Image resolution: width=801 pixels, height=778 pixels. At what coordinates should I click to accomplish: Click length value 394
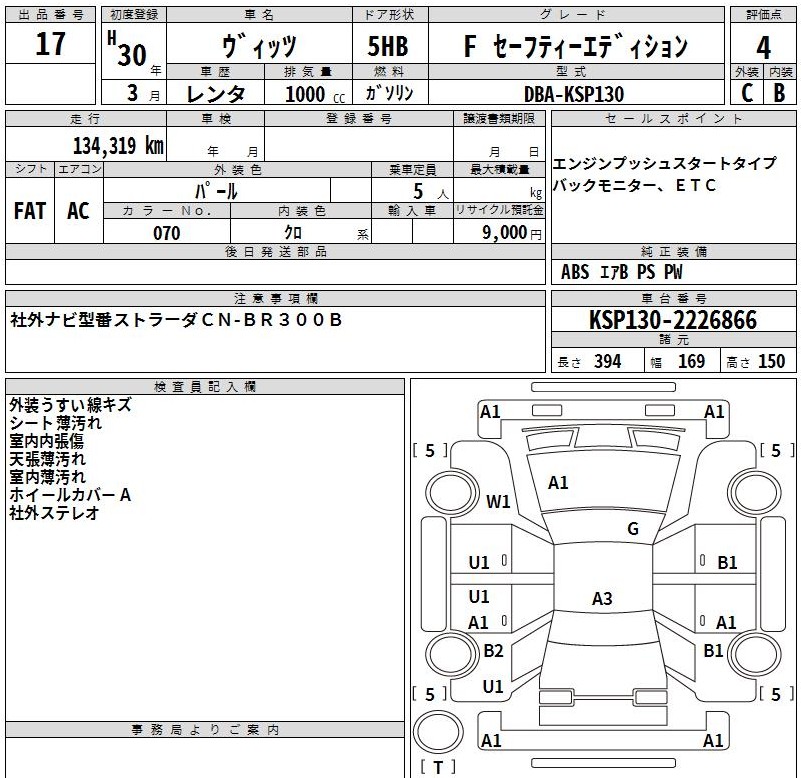607,362
